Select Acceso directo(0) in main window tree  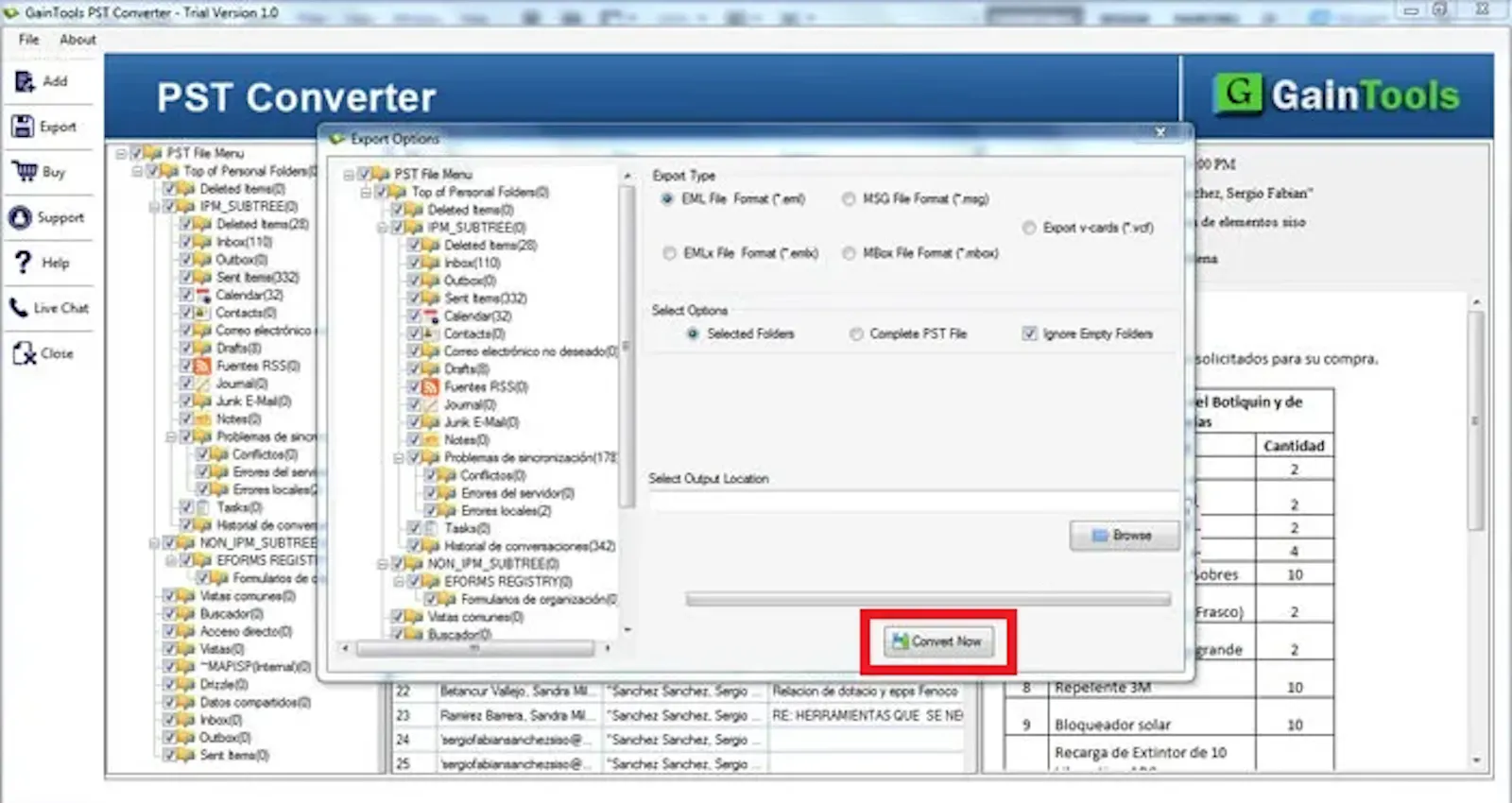point(246,631)
